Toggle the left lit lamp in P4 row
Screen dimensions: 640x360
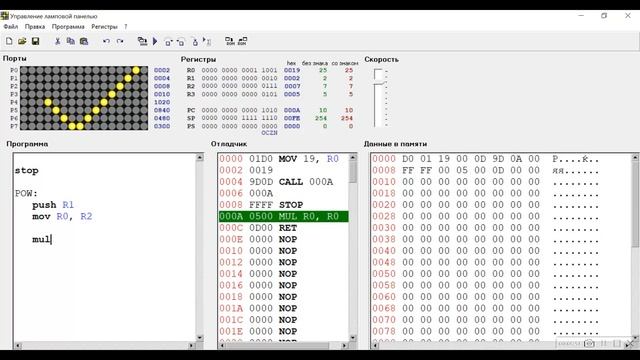click(48, 102)
